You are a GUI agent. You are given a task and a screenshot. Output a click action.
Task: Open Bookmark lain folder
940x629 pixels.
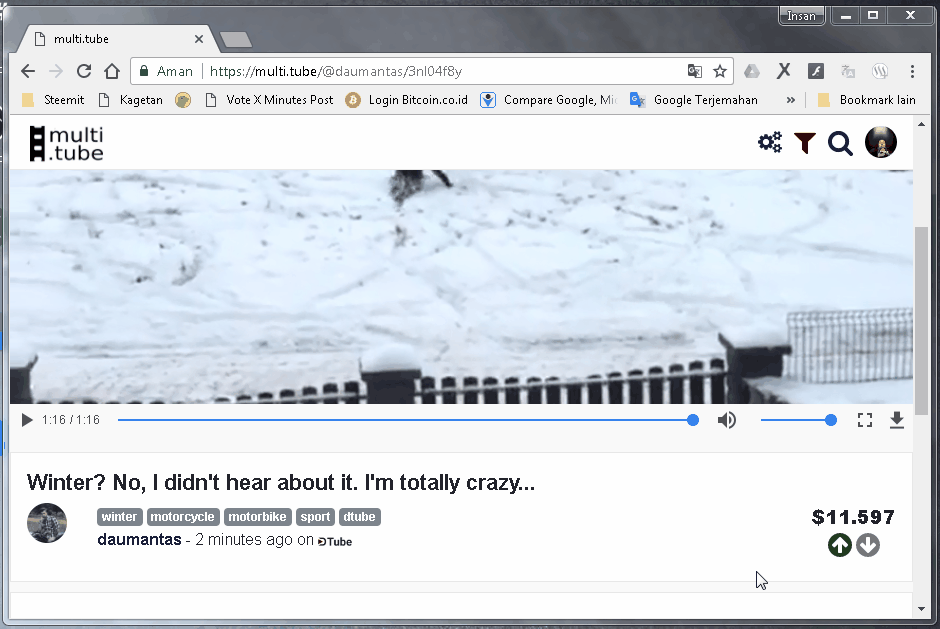click(867, 100)
